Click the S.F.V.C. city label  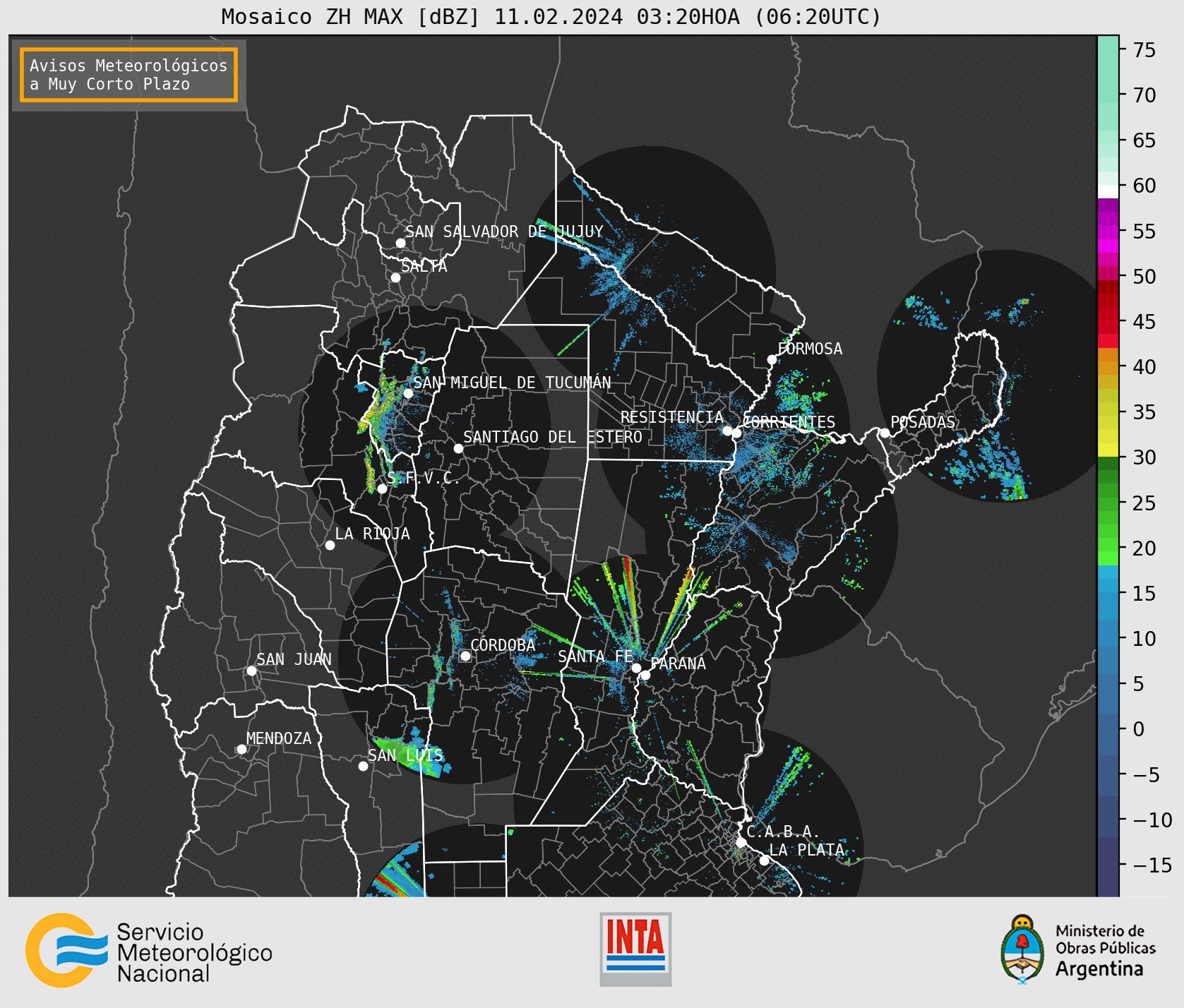pyautogui.click(x=423, y=478)
